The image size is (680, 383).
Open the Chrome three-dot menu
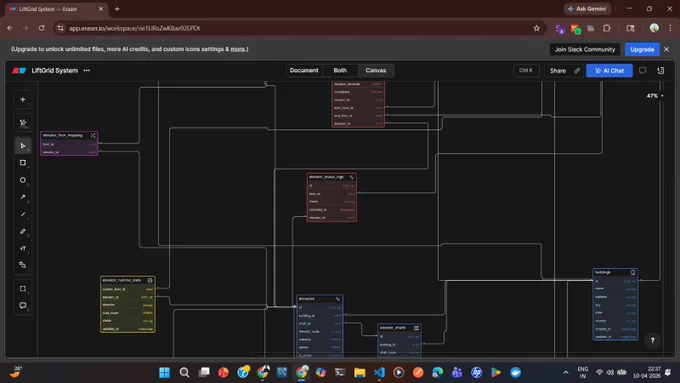point(670,28)
